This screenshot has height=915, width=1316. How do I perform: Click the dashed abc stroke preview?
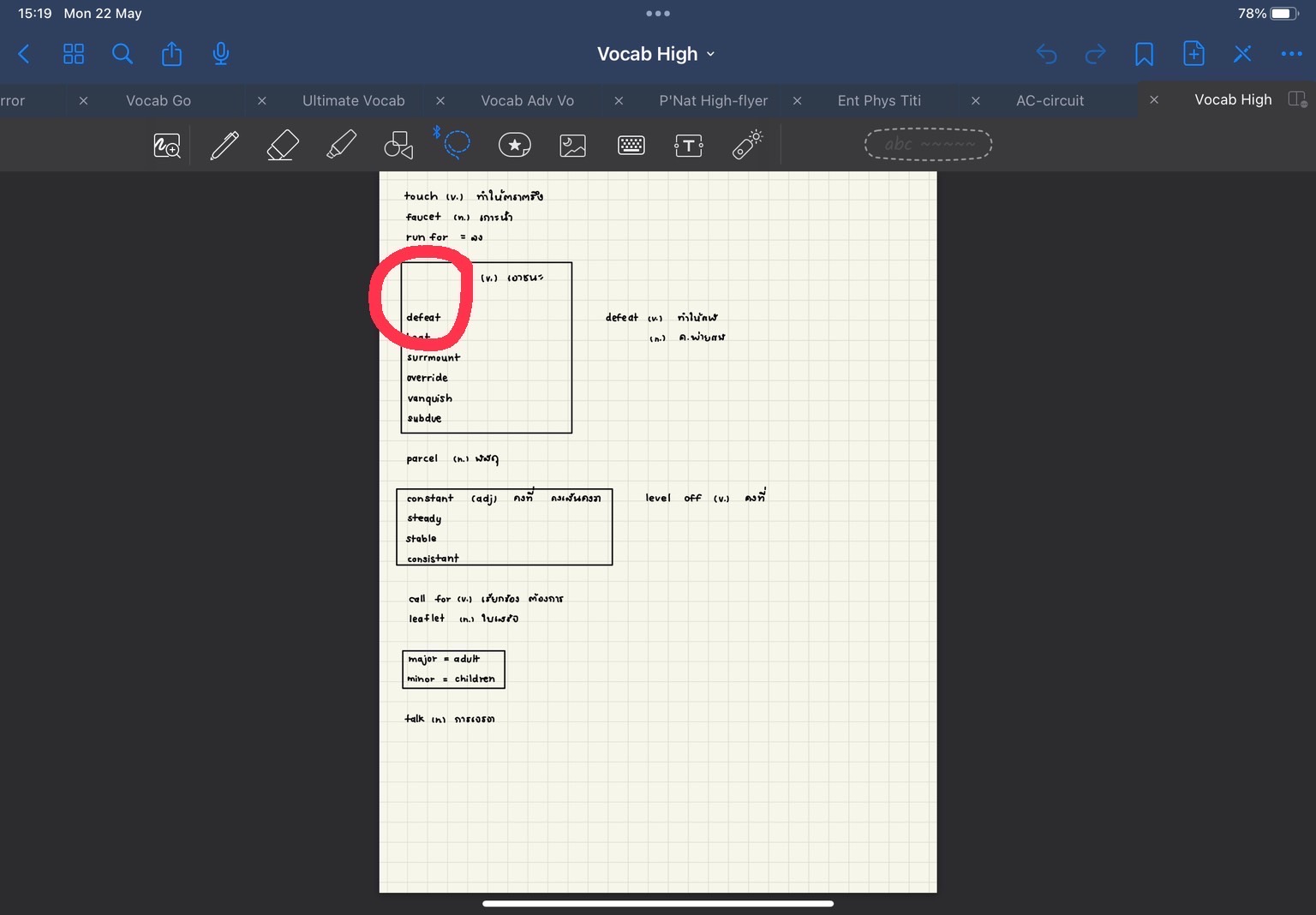pos(928,145)
